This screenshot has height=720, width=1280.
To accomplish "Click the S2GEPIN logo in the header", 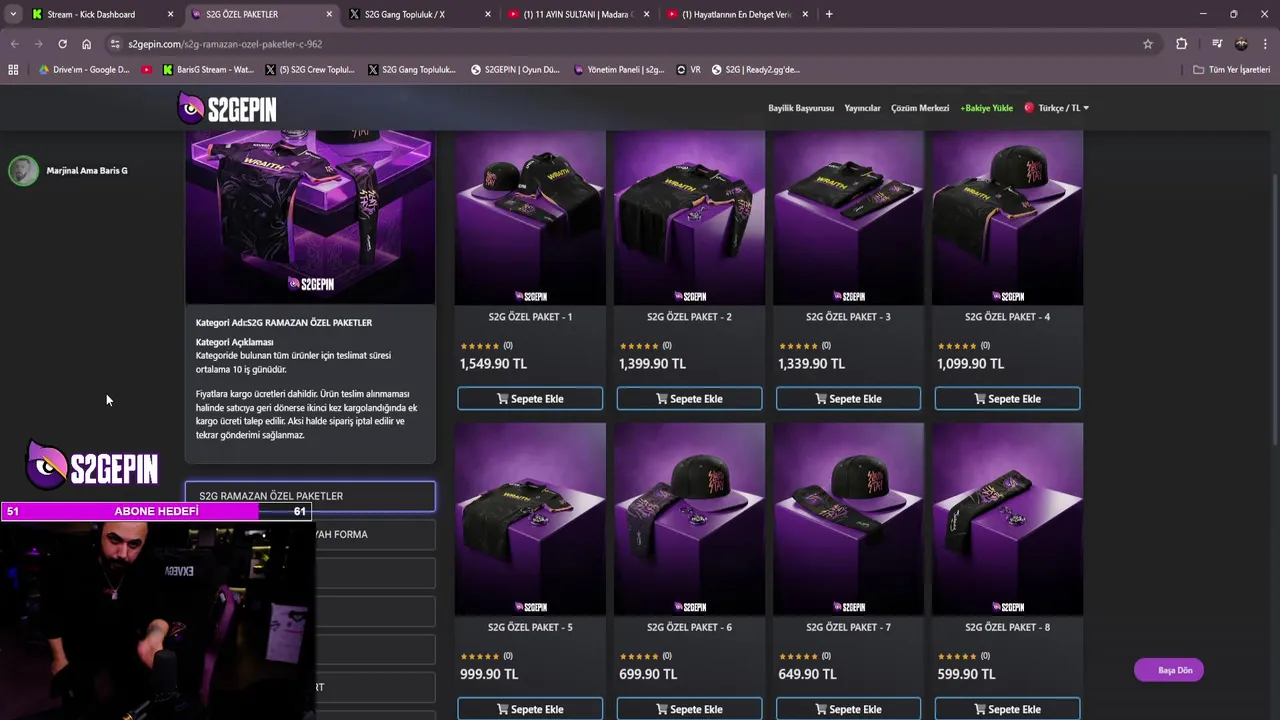I will (227, 108).
